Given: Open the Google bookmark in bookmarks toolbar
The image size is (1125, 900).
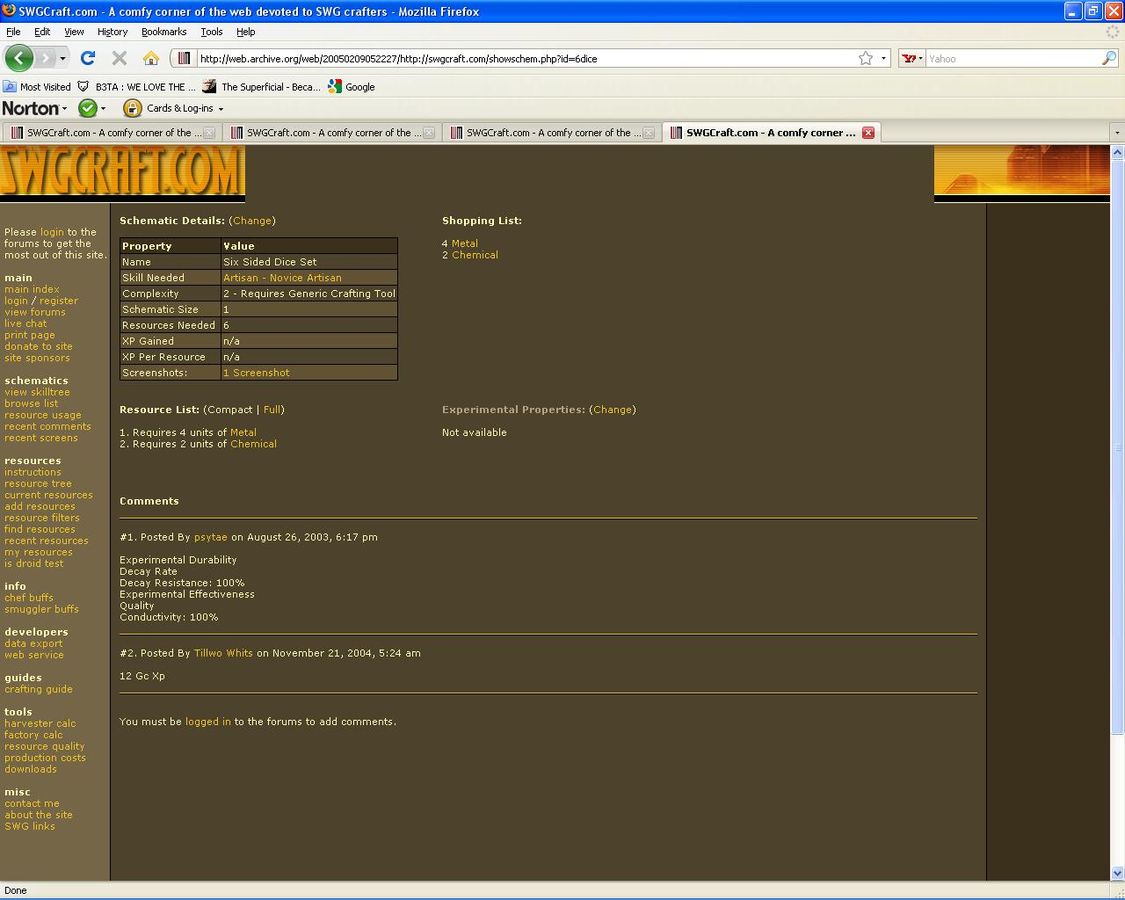Looking at the screenshot, I should 351,87.
